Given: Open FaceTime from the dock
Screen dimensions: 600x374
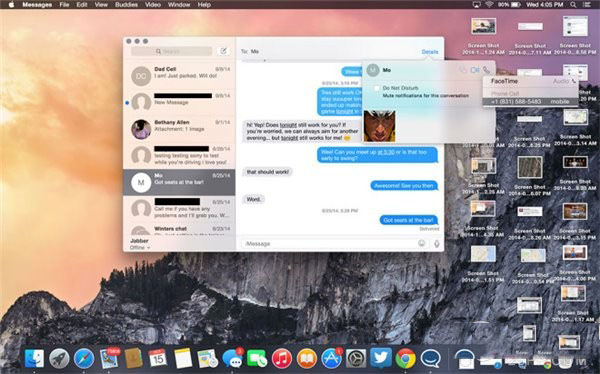Looking at the screenshot, I should pos(257,359).
